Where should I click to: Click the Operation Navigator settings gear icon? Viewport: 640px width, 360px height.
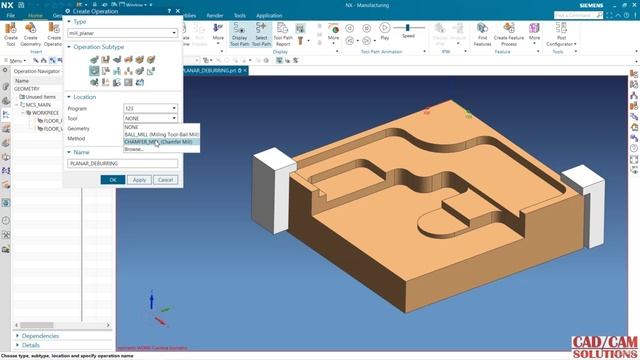5,71
